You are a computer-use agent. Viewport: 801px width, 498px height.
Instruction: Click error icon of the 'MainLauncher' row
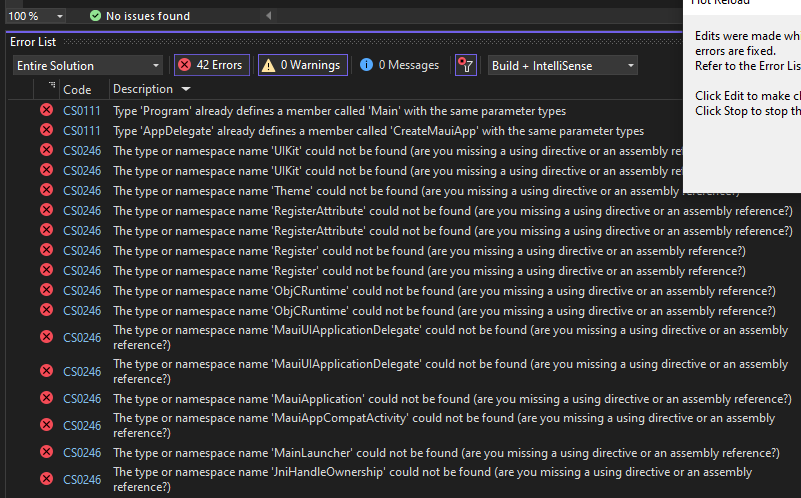point(46,452)
